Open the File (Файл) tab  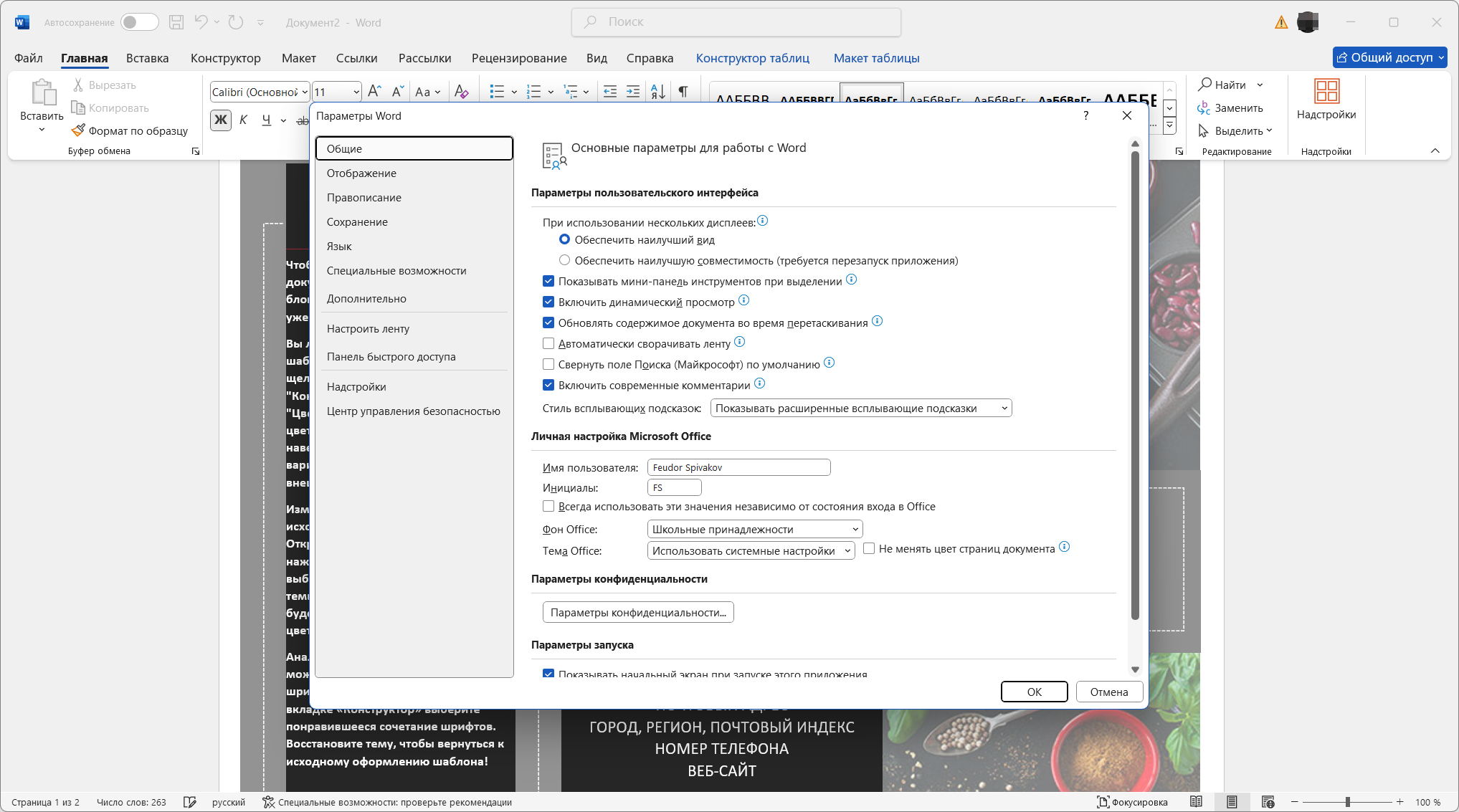pyautogui.click(x=29, y=58)
